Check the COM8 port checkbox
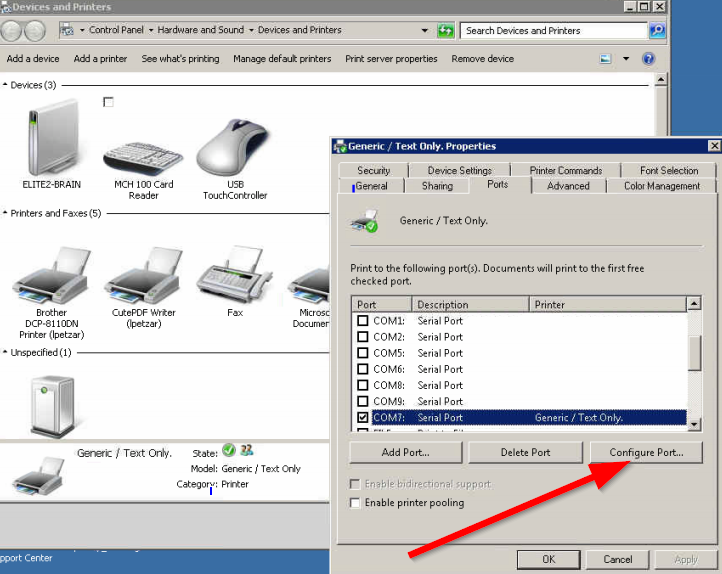The image size is (722, 574). 363,385
